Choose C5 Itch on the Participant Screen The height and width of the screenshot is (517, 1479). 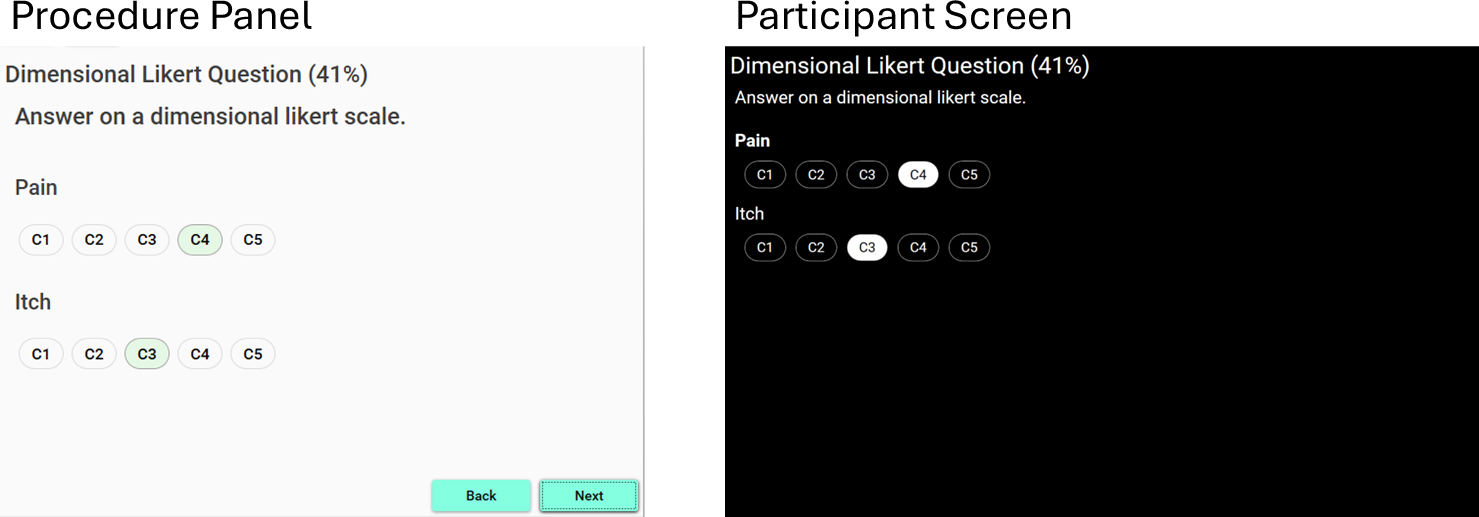[969, 248]
